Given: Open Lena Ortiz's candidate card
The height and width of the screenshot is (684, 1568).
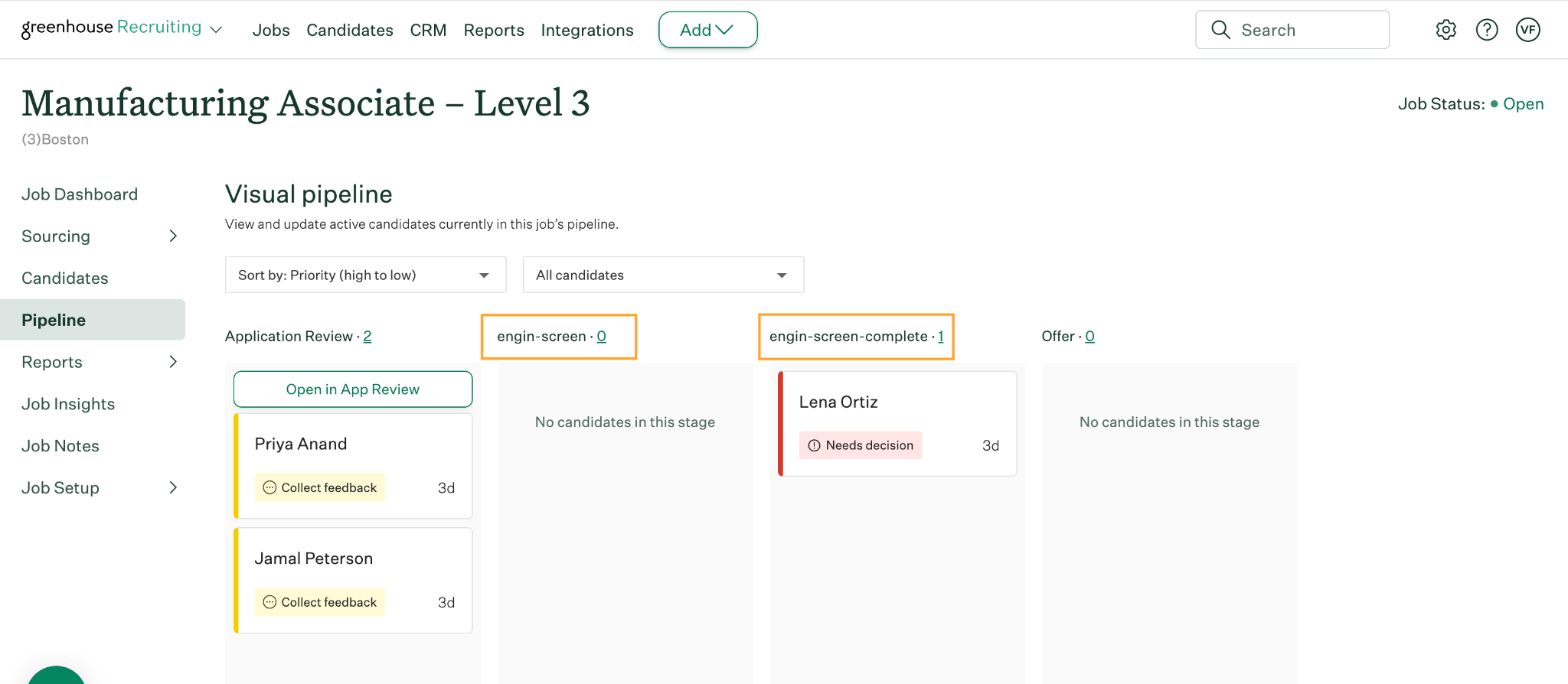Looking at the screenshot, I should (897, 424).
